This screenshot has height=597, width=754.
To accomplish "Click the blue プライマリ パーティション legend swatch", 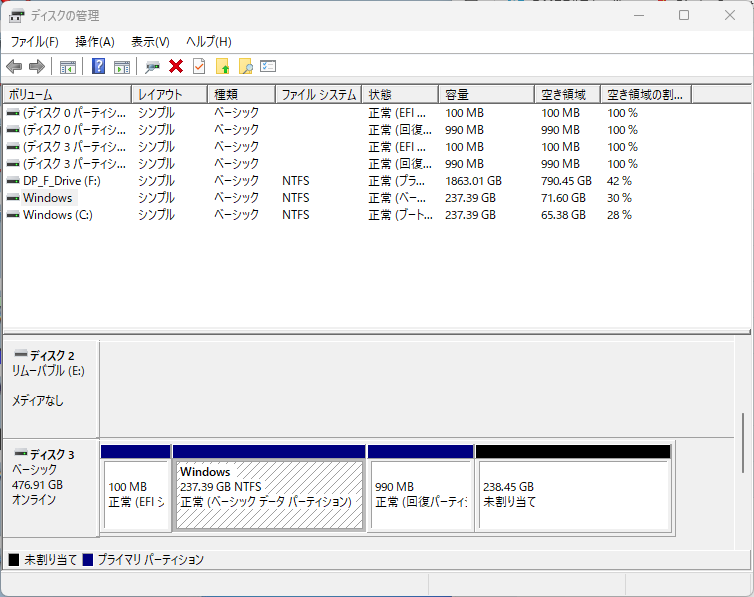I will [x=88, y=560].
